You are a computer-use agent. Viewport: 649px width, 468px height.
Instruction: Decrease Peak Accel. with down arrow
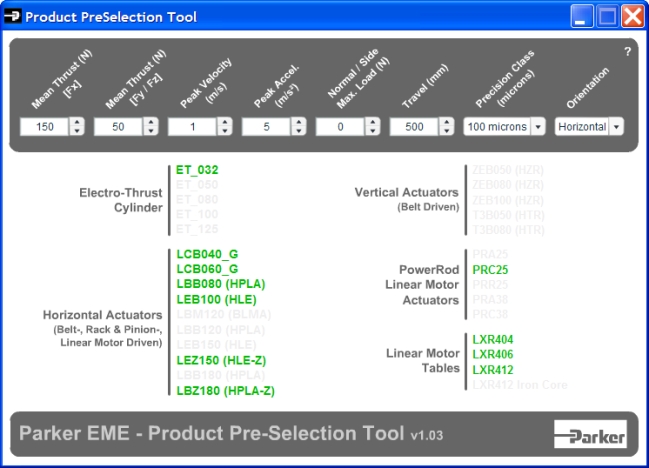click(299, 131)
